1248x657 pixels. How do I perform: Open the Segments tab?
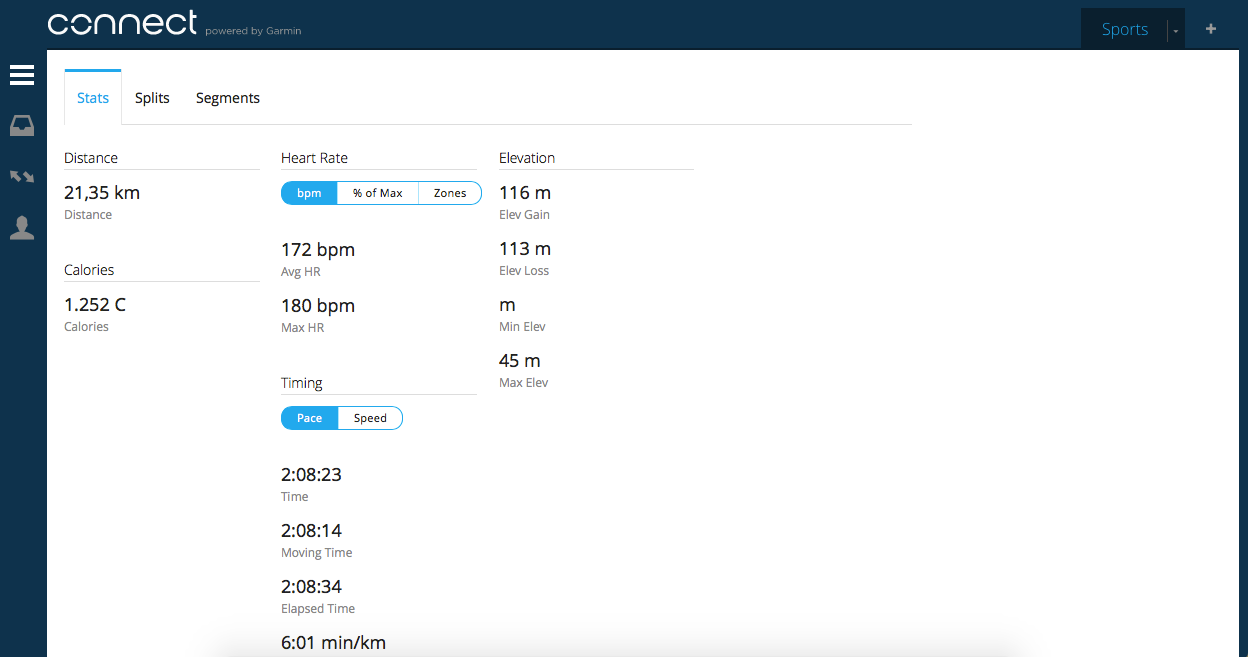pyautogui.click(x=228, y=98)
